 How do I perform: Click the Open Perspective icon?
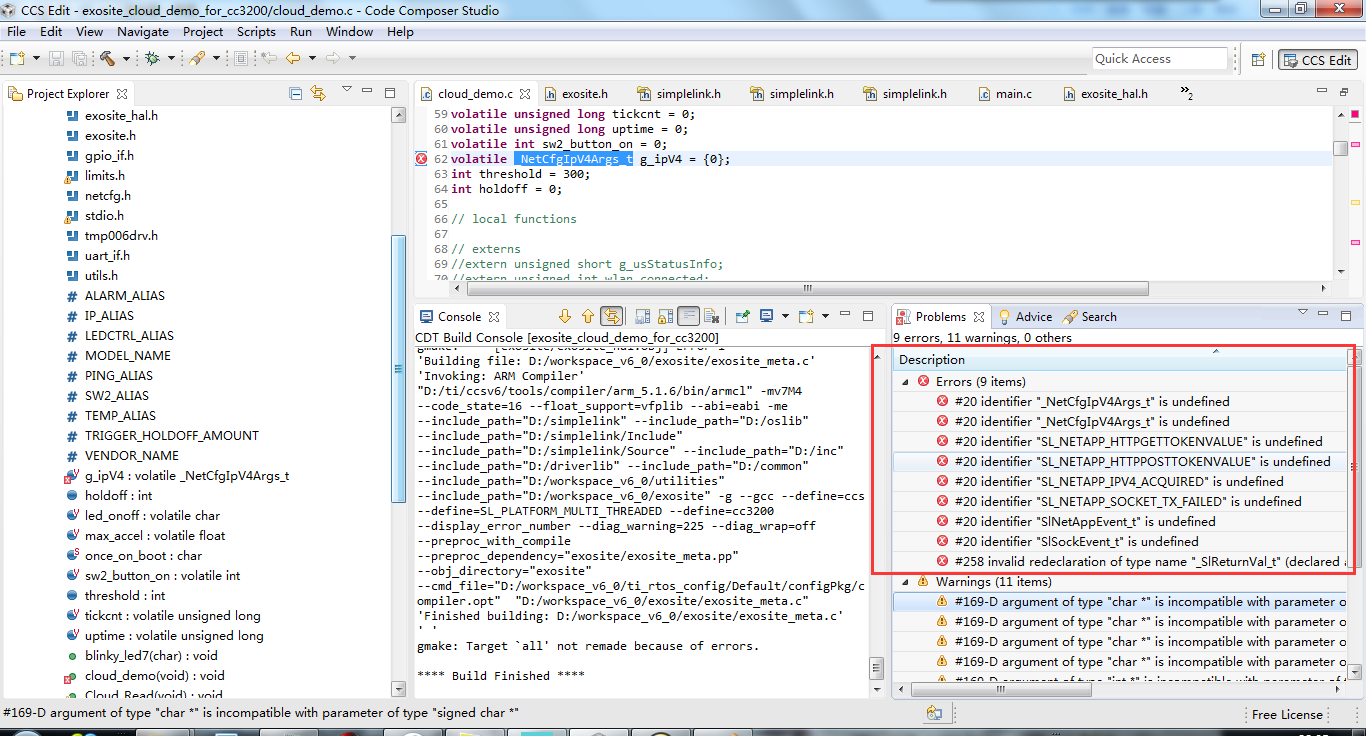click(1258, 60)
